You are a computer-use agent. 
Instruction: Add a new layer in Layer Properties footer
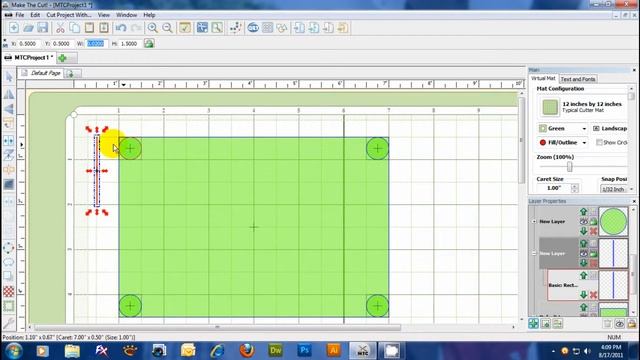point(533,324)
